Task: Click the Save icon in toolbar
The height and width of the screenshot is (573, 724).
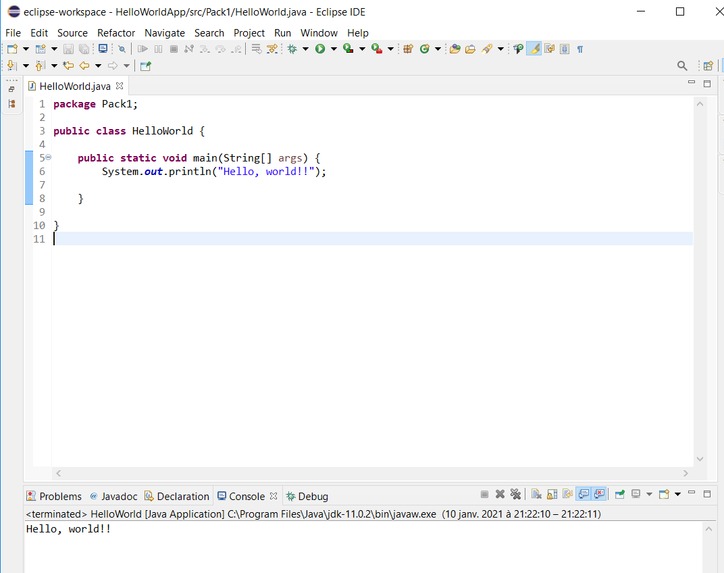Action: tap(68, 49)
